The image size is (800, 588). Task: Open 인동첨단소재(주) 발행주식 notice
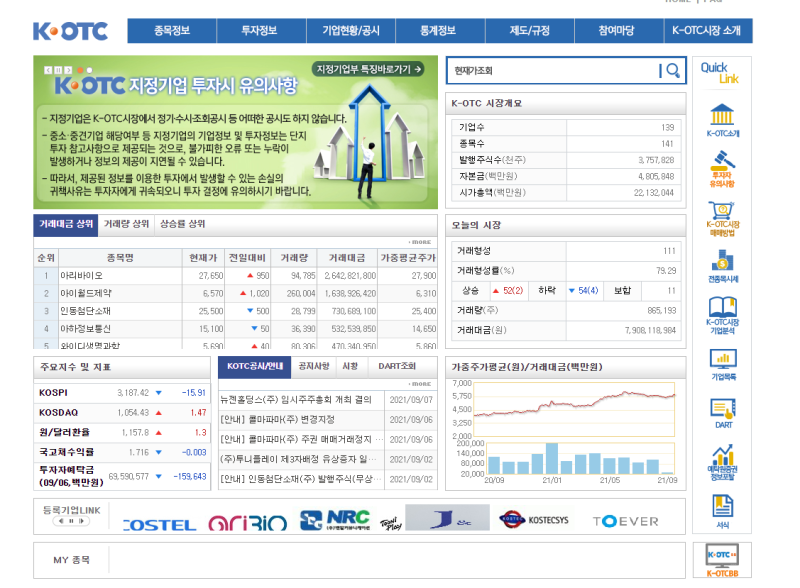coord(300,479)
